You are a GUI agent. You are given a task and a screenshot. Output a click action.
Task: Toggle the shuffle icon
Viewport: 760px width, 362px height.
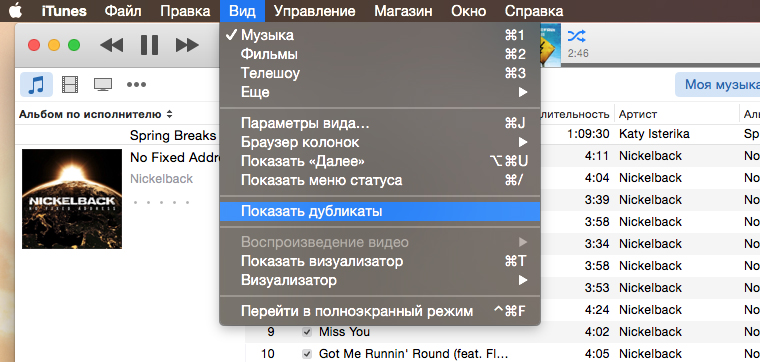tap(577, 35)
